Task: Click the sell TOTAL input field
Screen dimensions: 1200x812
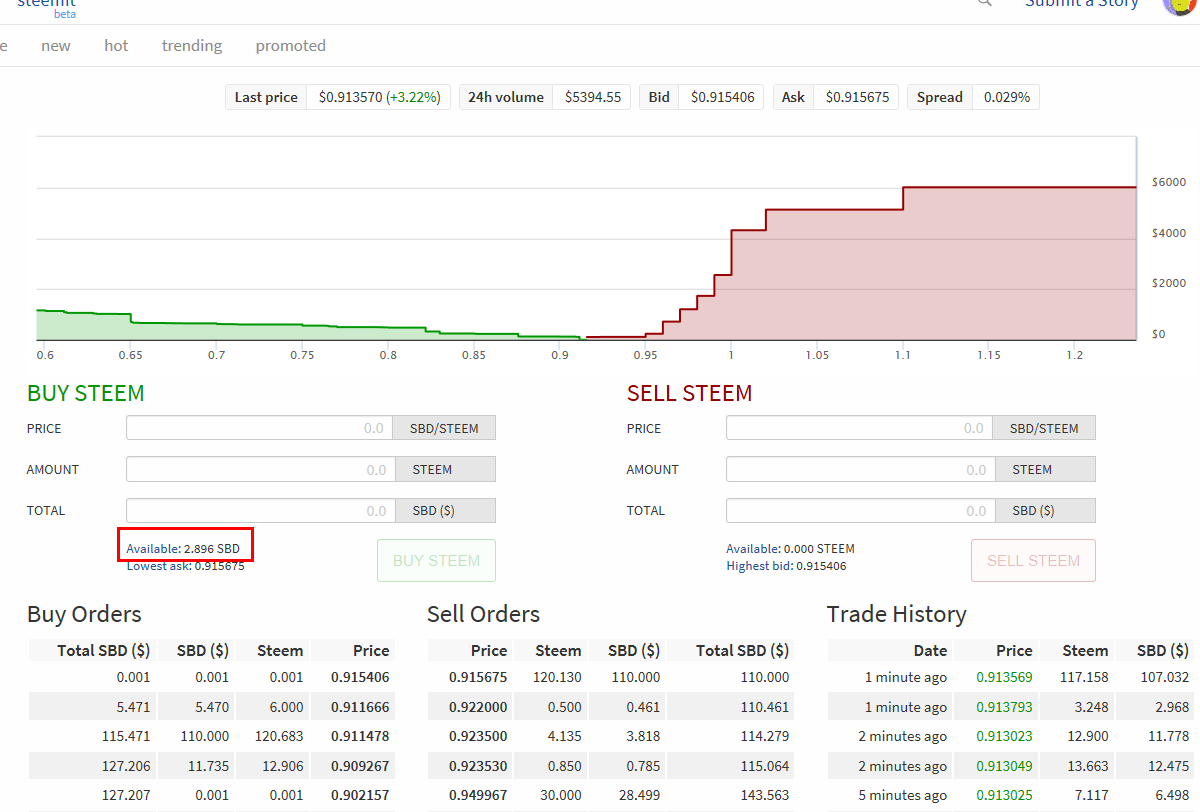Action: click(x=860, y=510)
